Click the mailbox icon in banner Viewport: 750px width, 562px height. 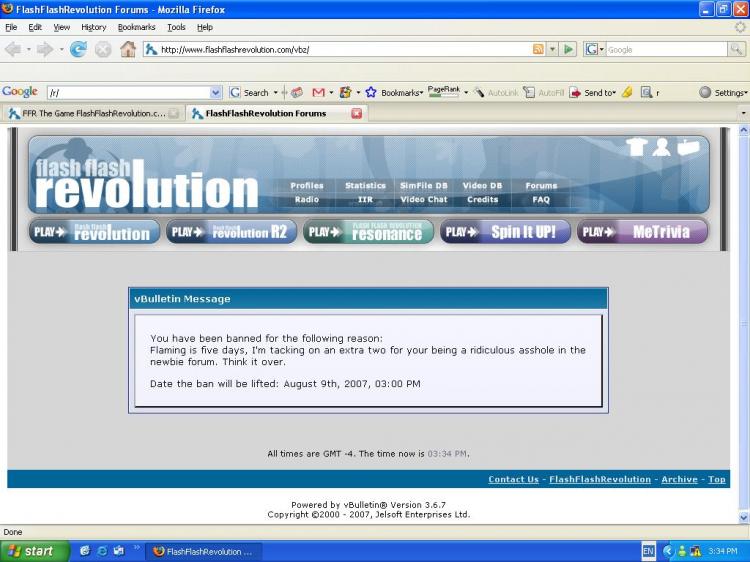click(688, 147)
